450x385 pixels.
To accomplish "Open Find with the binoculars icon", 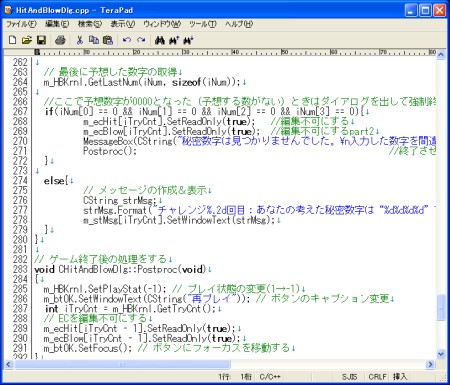I will (160, 40).
